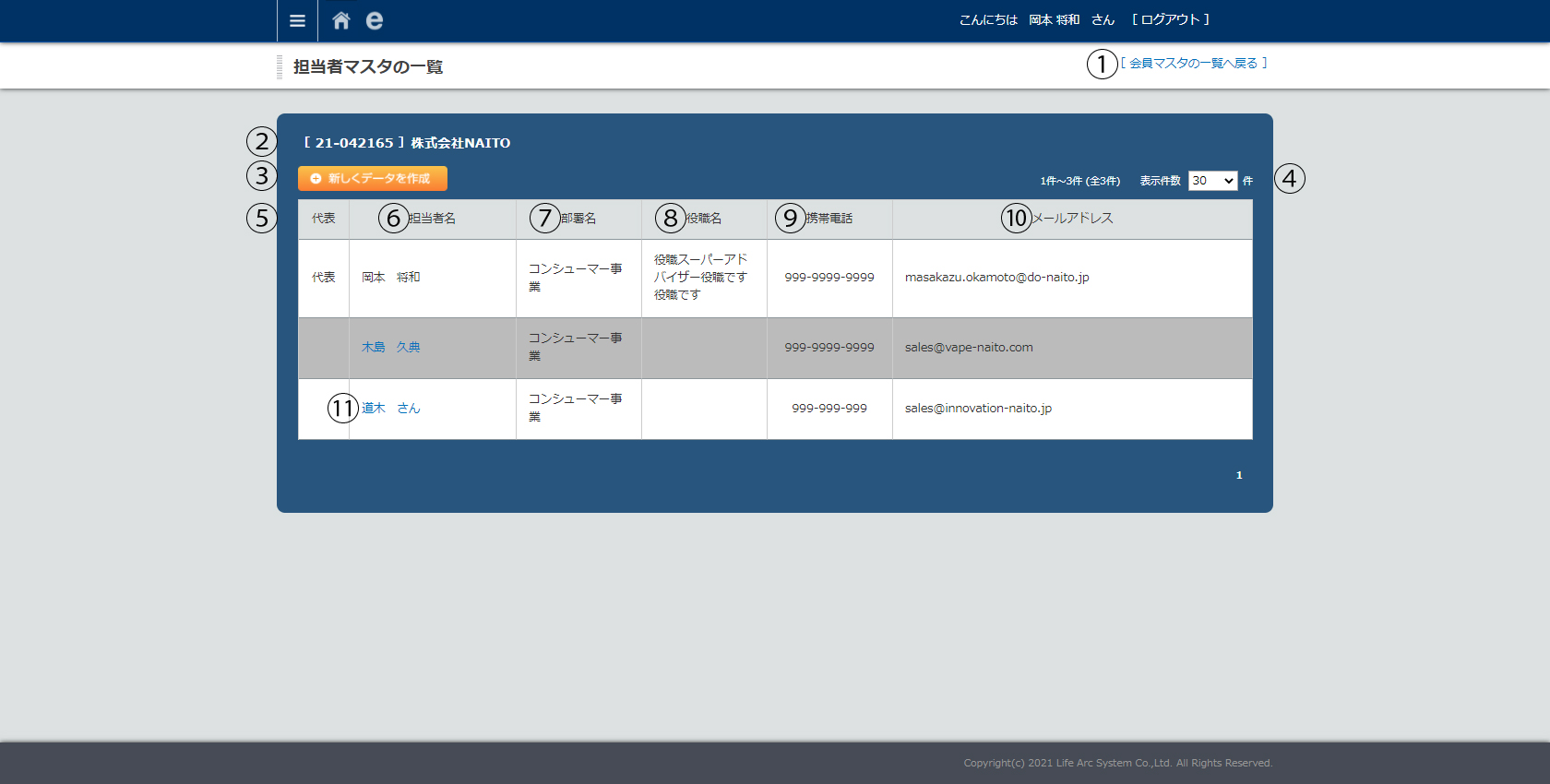Open the hamburger menu icon

297,20
